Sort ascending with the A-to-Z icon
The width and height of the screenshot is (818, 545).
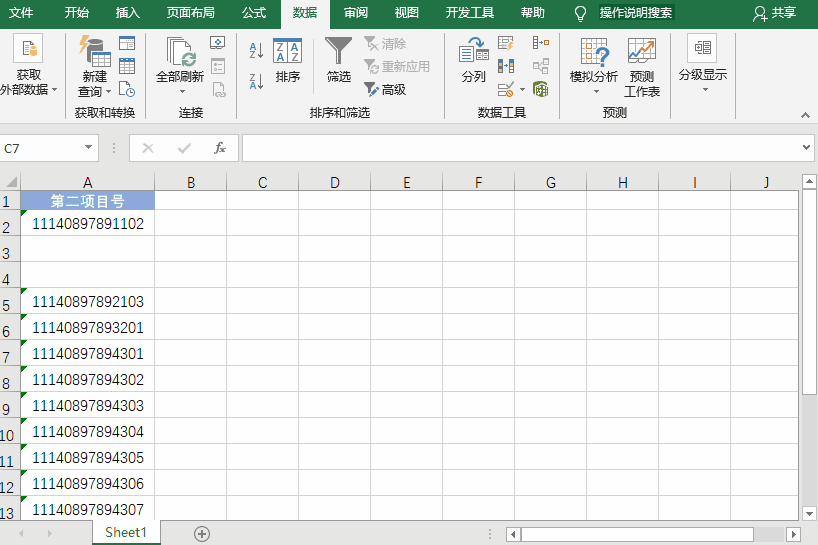click(x=256, y=50)
